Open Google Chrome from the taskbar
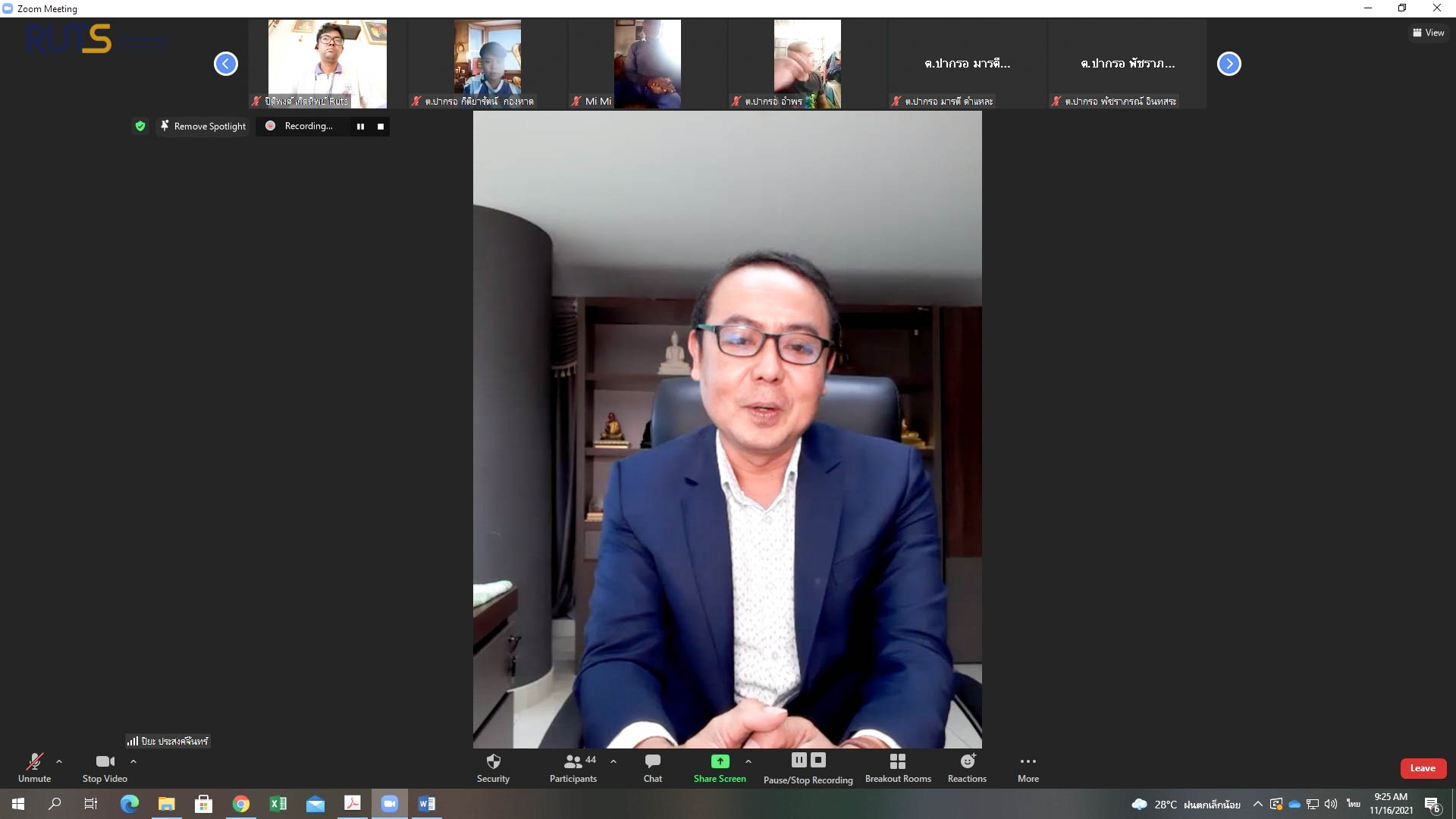This screenshot has width=1456, height=819. [241, 804]
